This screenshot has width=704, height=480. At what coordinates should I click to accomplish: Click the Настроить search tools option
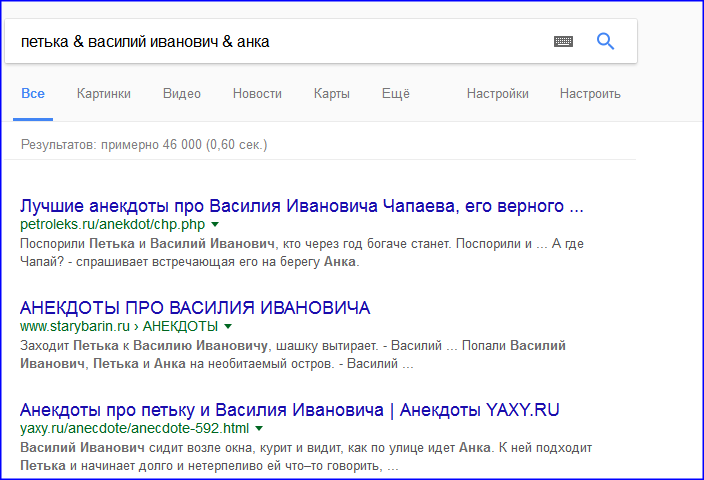[590, 94]
